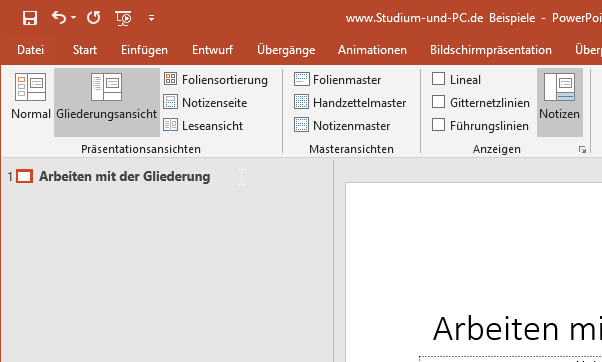
Task: Switch to Leseansicht reading view
Action: pyautogui.click(x=203, y=126)
